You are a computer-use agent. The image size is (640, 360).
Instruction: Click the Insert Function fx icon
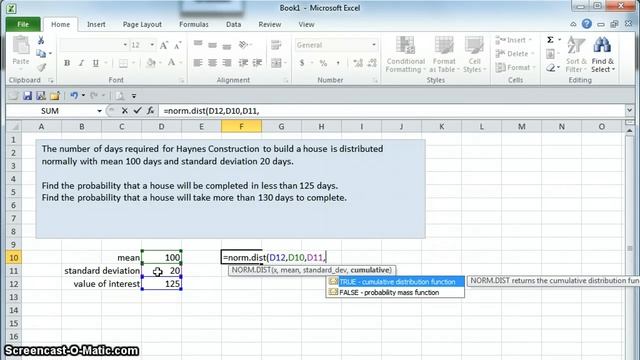coord(151,111)
